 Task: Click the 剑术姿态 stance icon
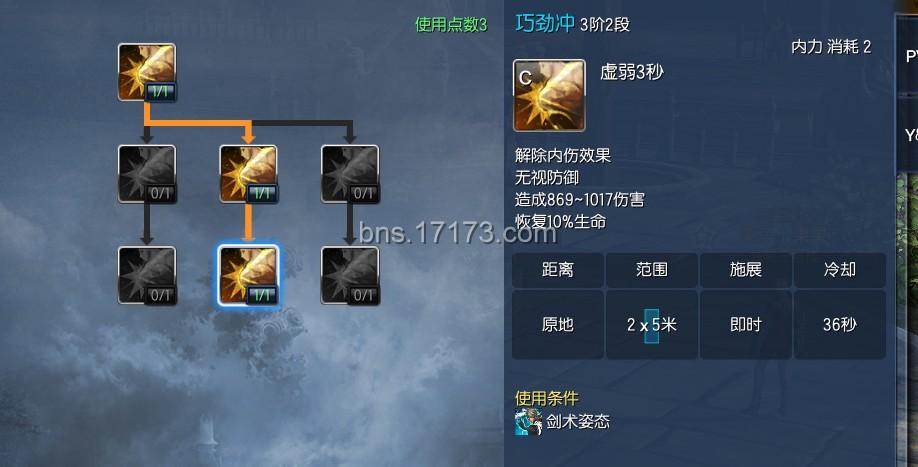click(528, 422)
